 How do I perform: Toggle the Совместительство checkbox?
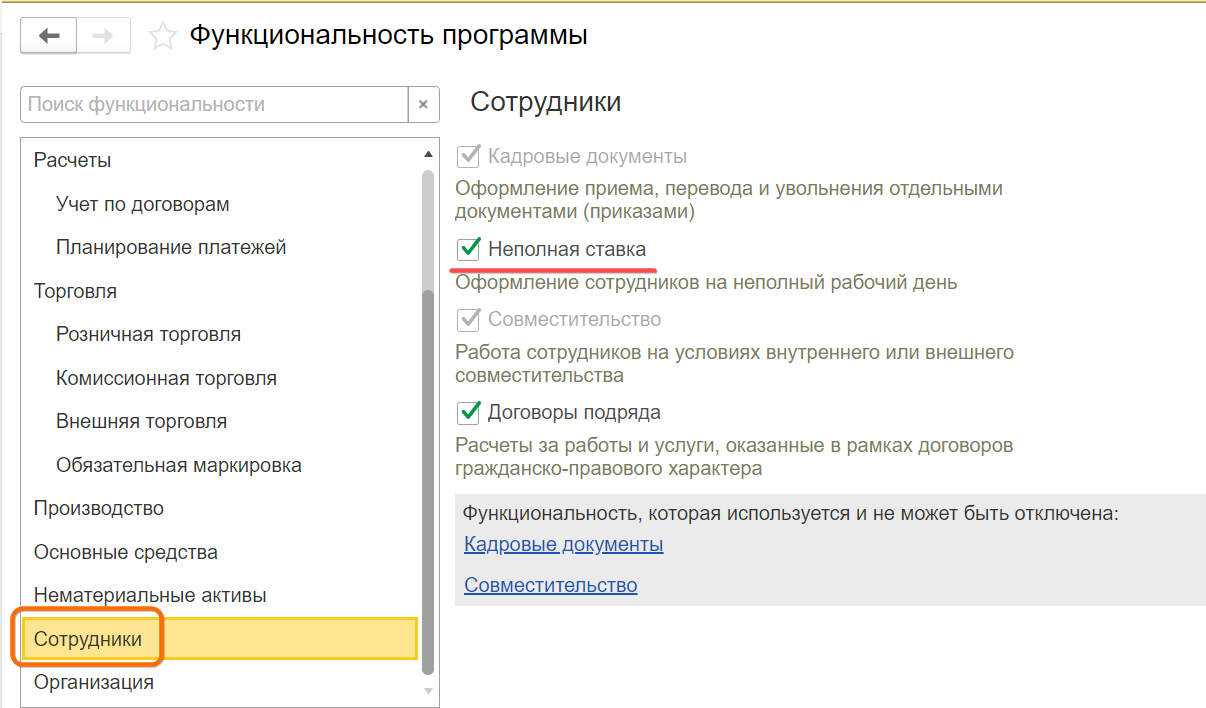(468, 320)
